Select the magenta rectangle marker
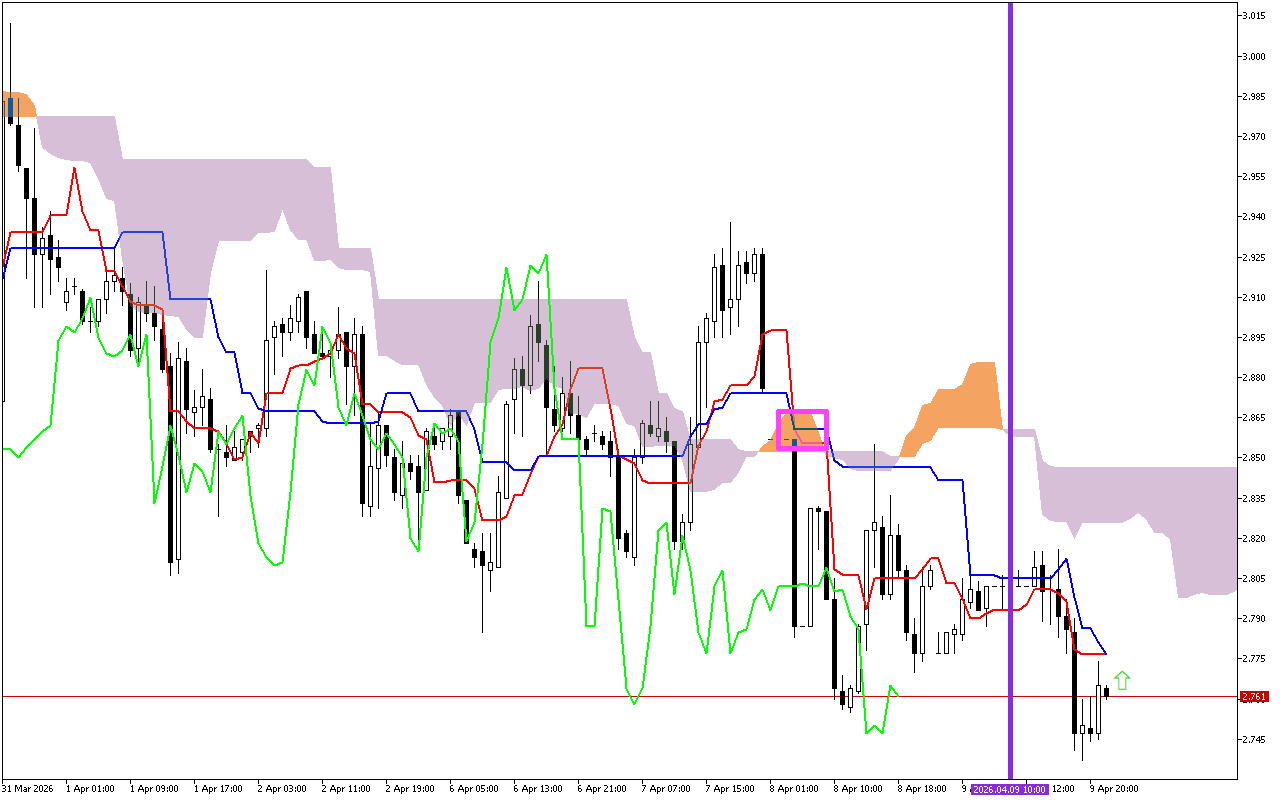This screenshot has width=1280, height=800. click(803, 412)
